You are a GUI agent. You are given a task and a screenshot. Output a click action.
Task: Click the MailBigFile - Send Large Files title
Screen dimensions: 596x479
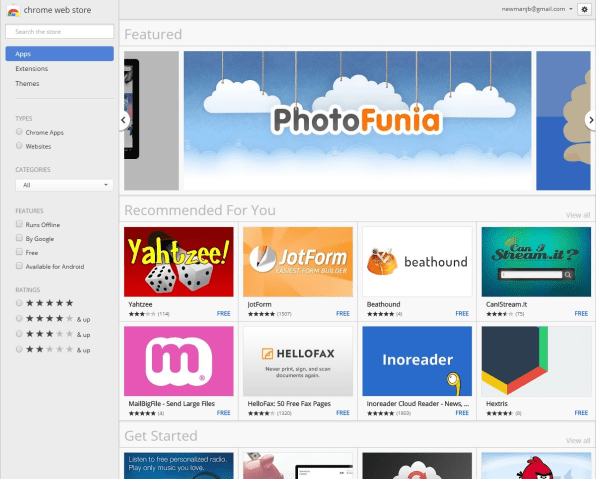(x=171, y=404)
